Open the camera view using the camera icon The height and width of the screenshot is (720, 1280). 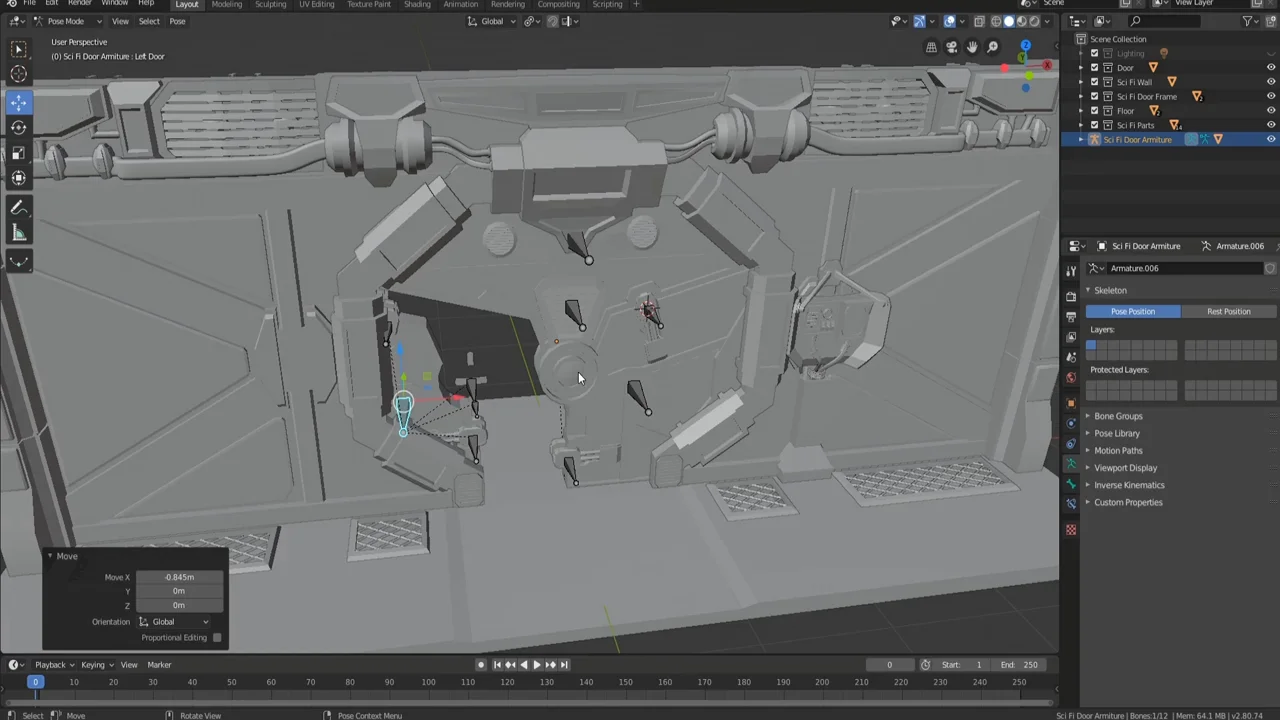tap(952, 46)
